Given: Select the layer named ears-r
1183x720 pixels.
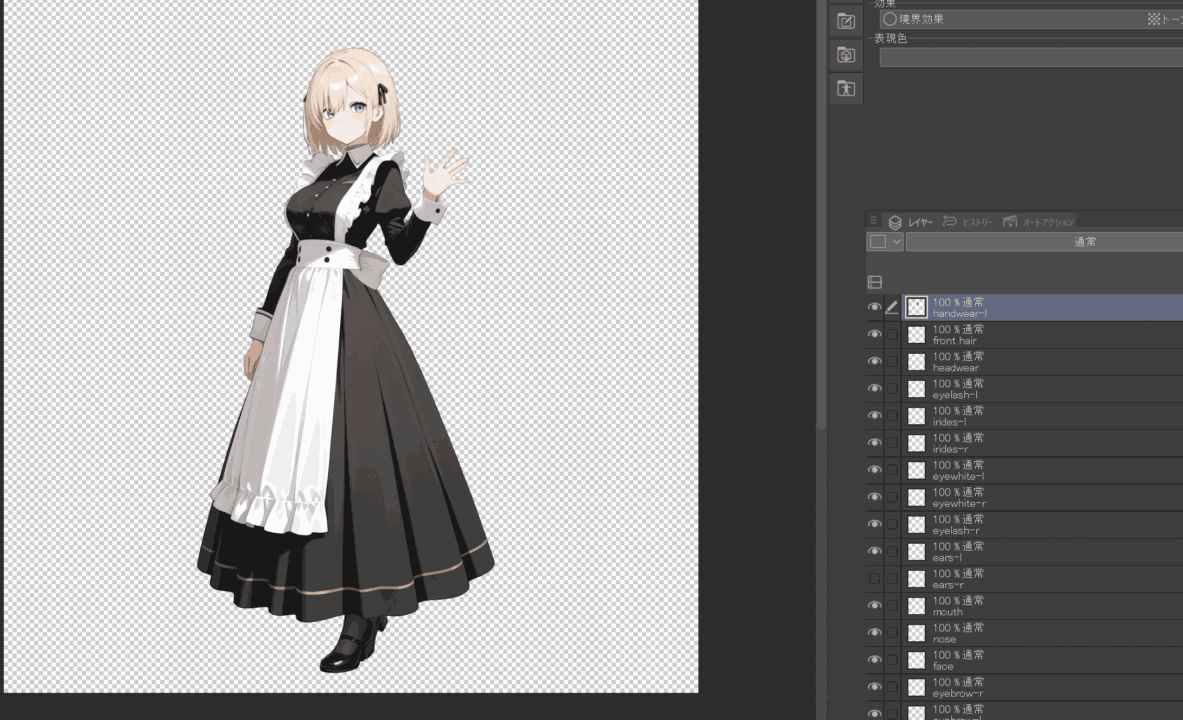Looking at the screenshot, I should [1042, 579].
